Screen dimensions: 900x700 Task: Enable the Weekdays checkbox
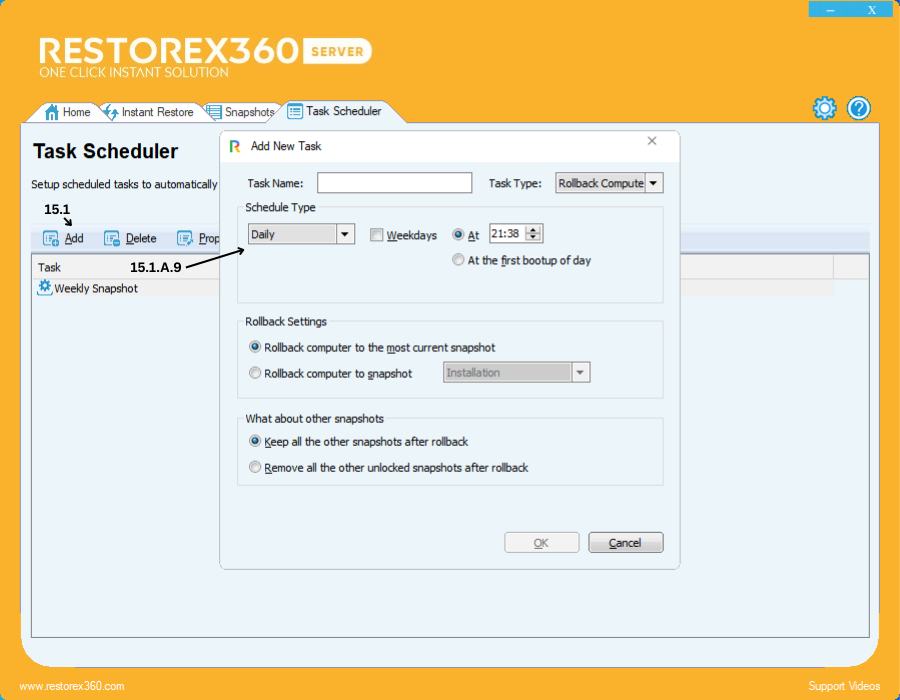pos(377,235)
